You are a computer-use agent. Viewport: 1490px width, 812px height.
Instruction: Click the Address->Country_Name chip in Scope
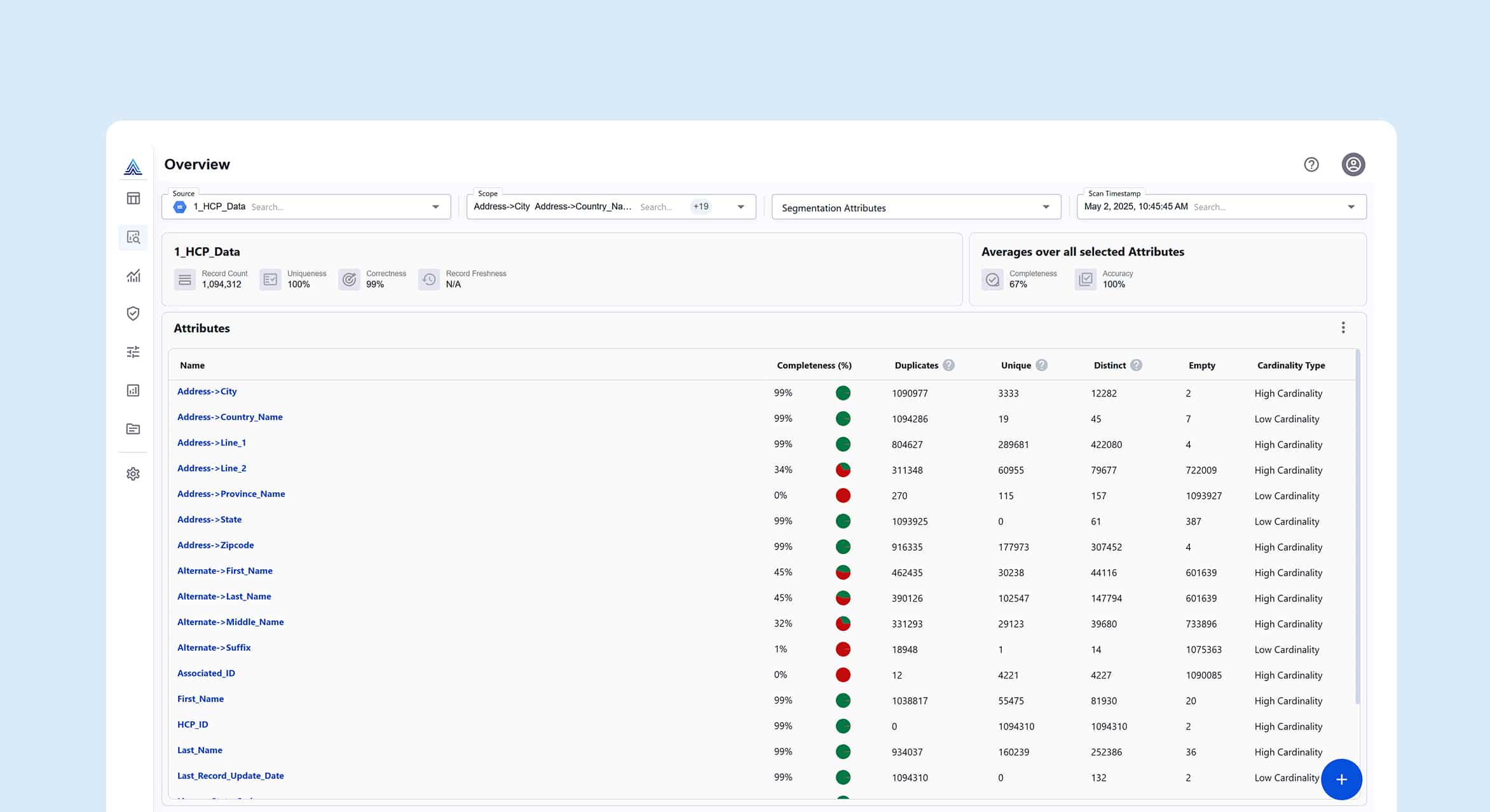(583, 206)
